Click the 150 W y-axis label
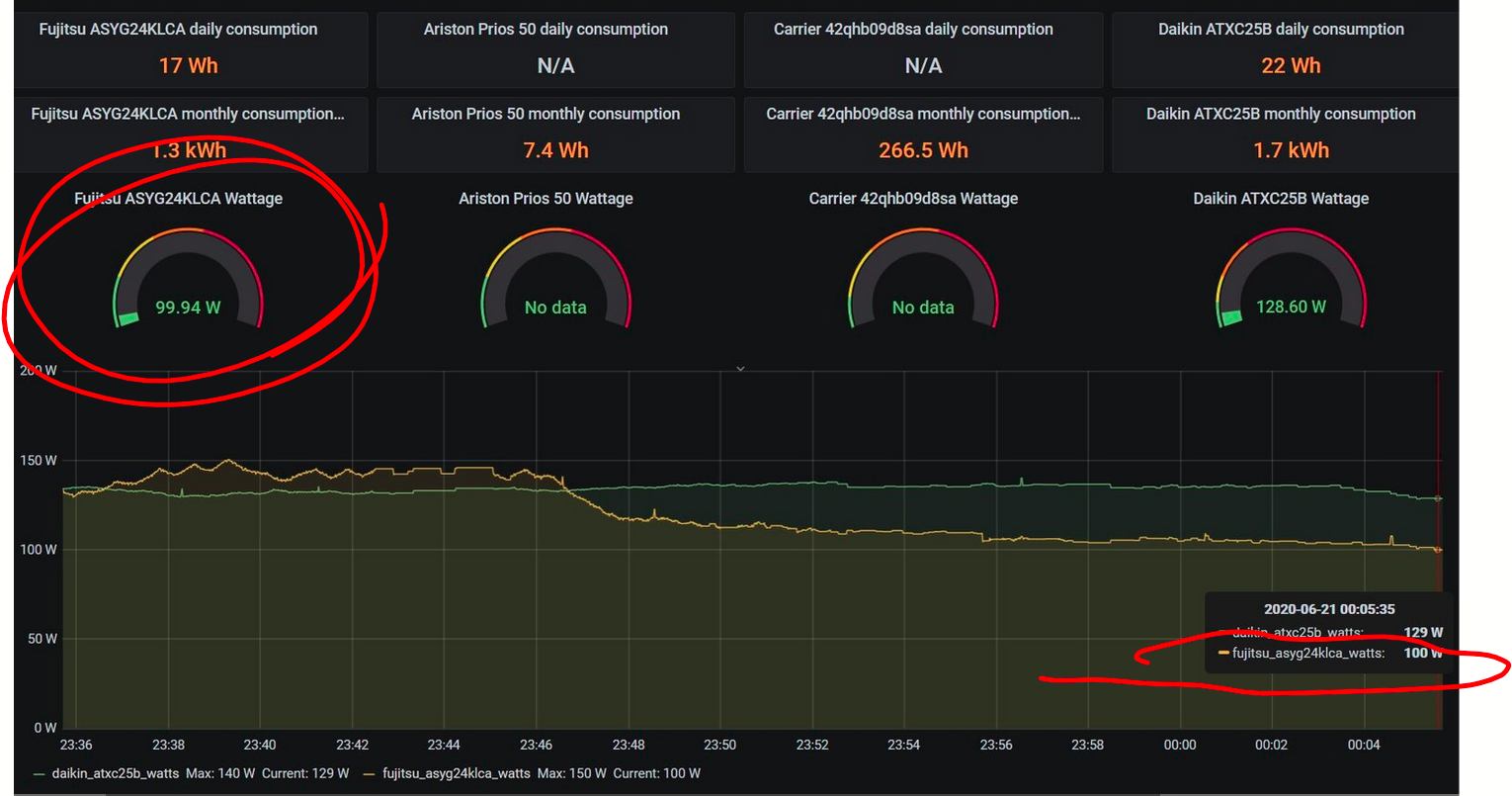 pyautogui.click(x=39, y=460)
